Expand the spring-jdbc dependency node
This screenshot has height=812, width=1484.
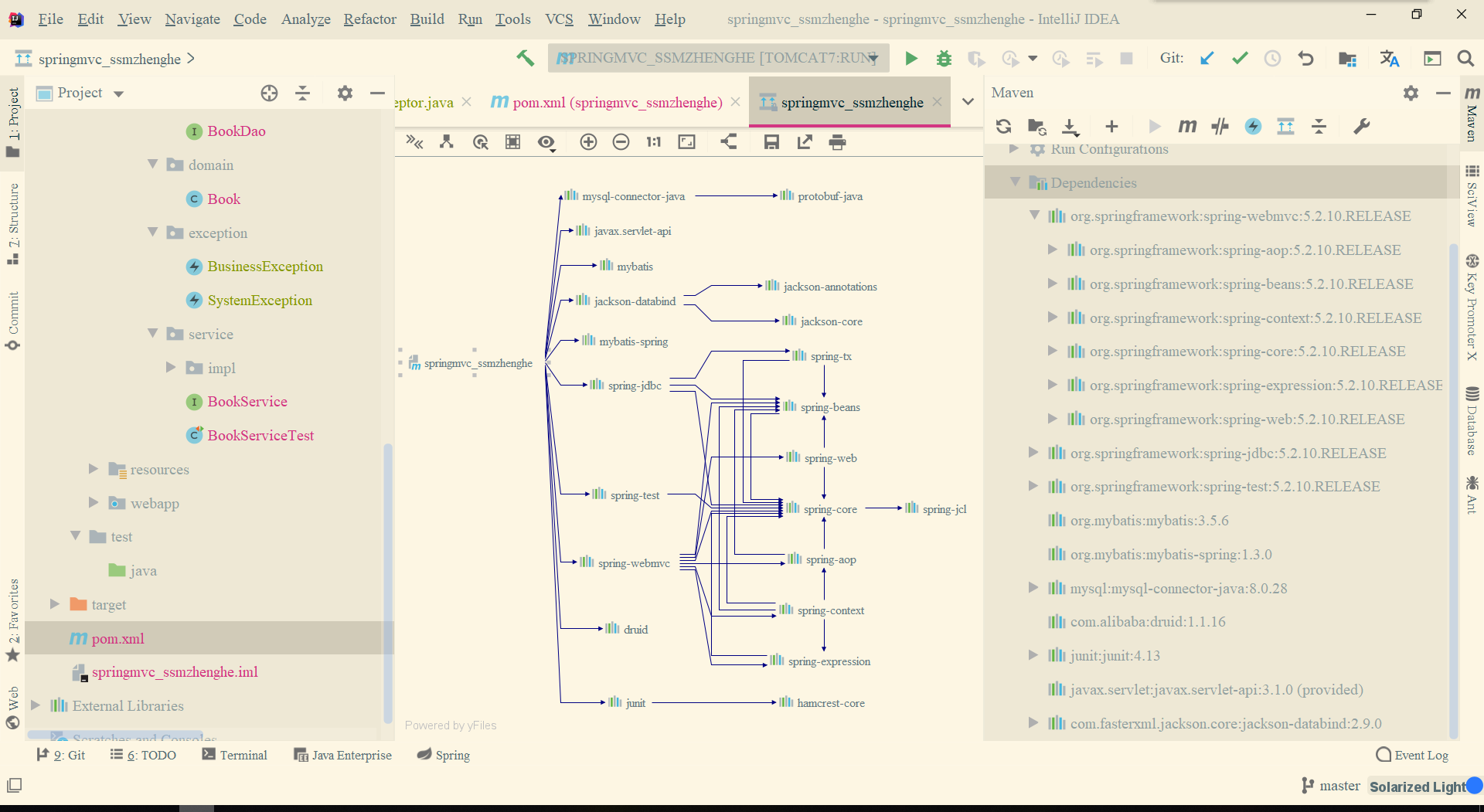click(x=1033, y=453)
